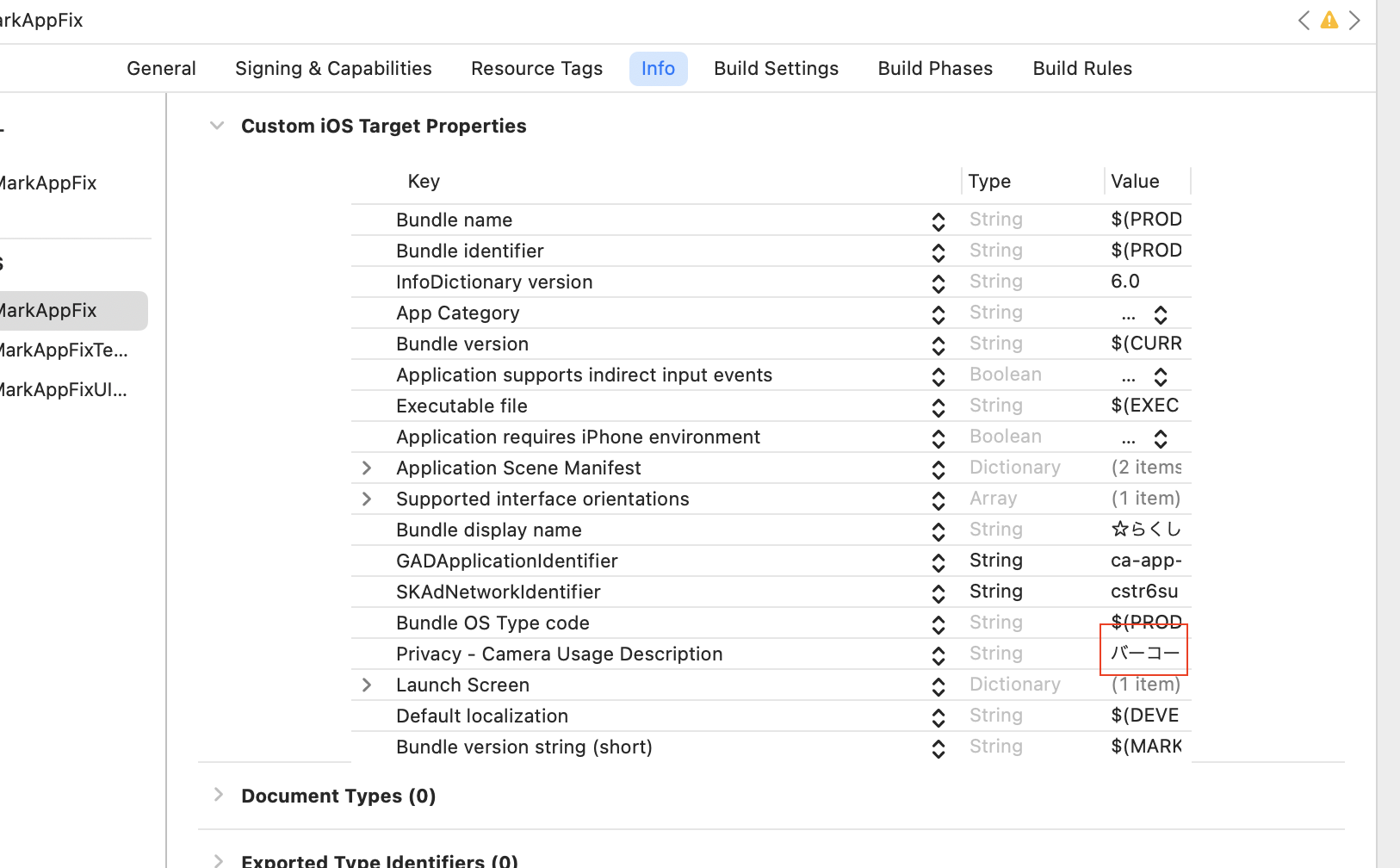Screen dimensions: 1400x868
Task: Open key stepper for requires iPhone environment
Action: [x=938, y=438]
